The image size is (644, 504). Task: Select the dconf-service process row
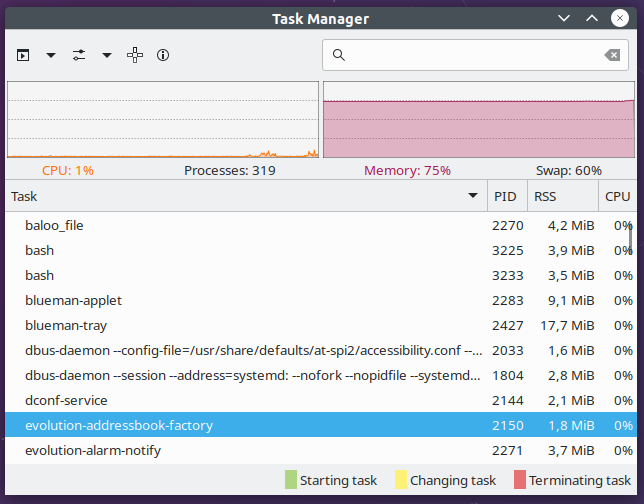pyautogui.click(x=321, y=400)
